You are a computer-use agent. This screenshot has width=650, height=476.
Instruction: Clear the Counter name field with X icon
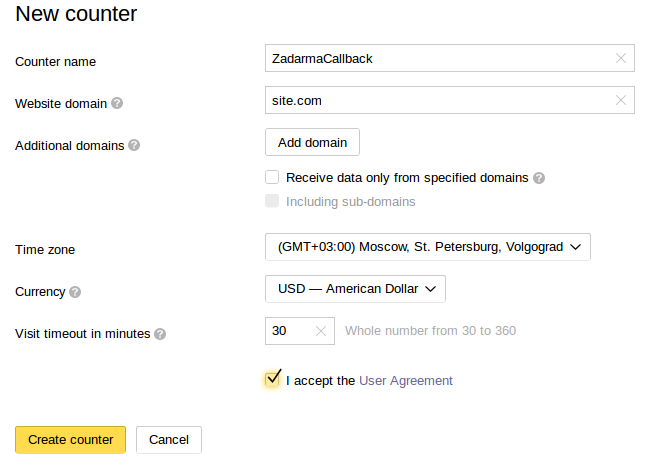621,58
